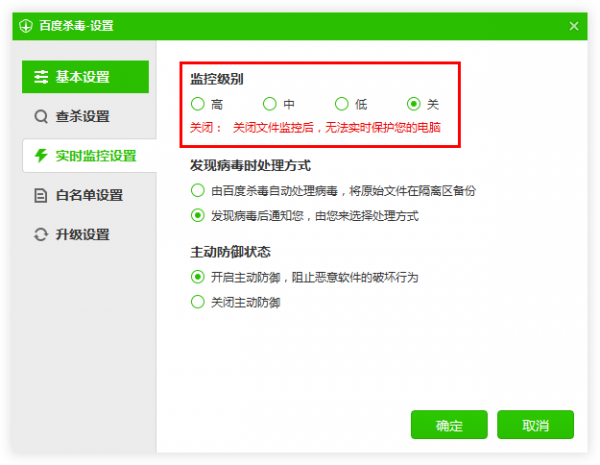Click the 监控级别 heading text
Image resolution: width=600 pixels, height=465 pixels.
coord(217,79)
